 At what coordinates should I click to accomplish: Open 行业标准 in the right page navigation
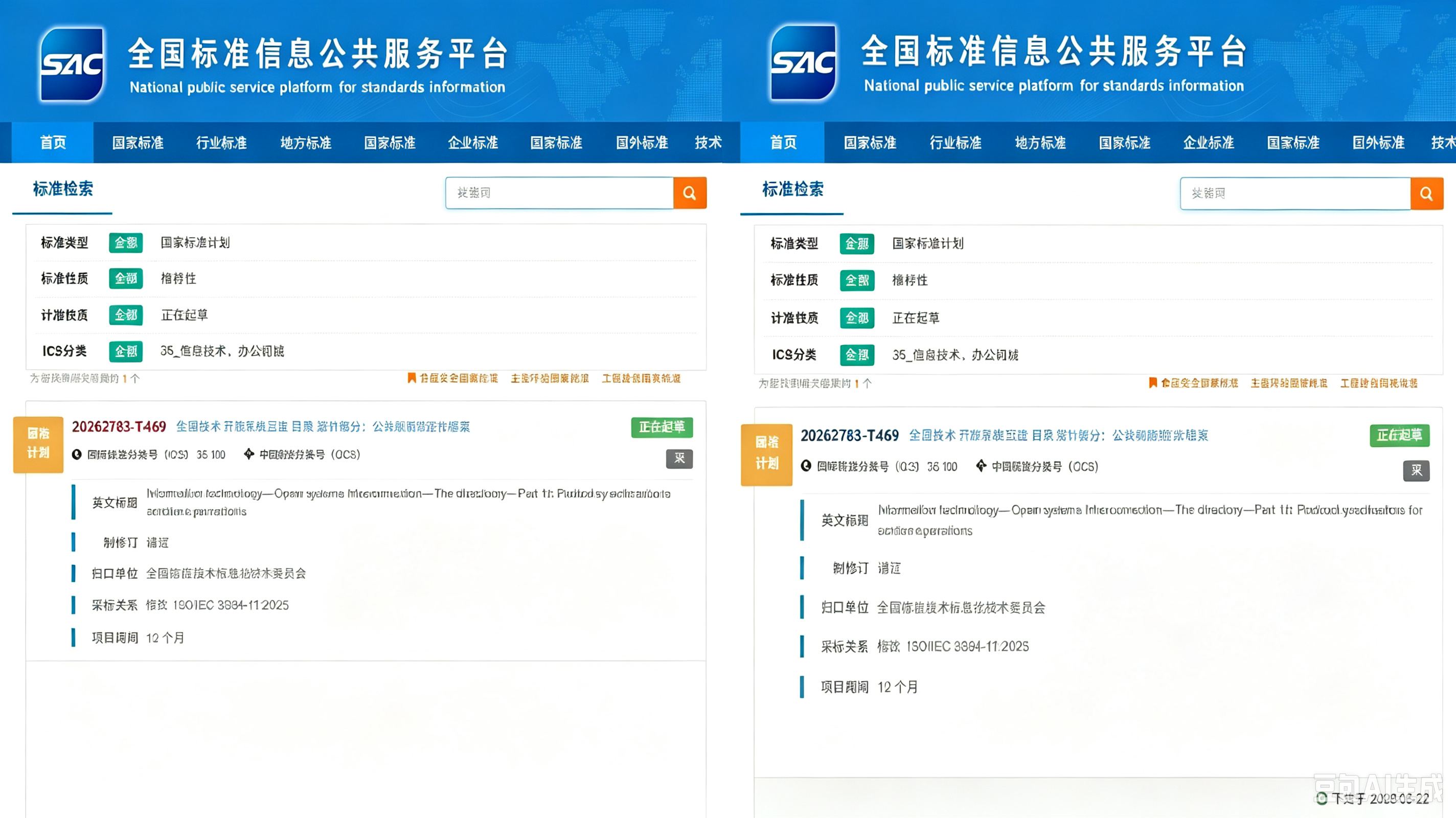point(955,143)
